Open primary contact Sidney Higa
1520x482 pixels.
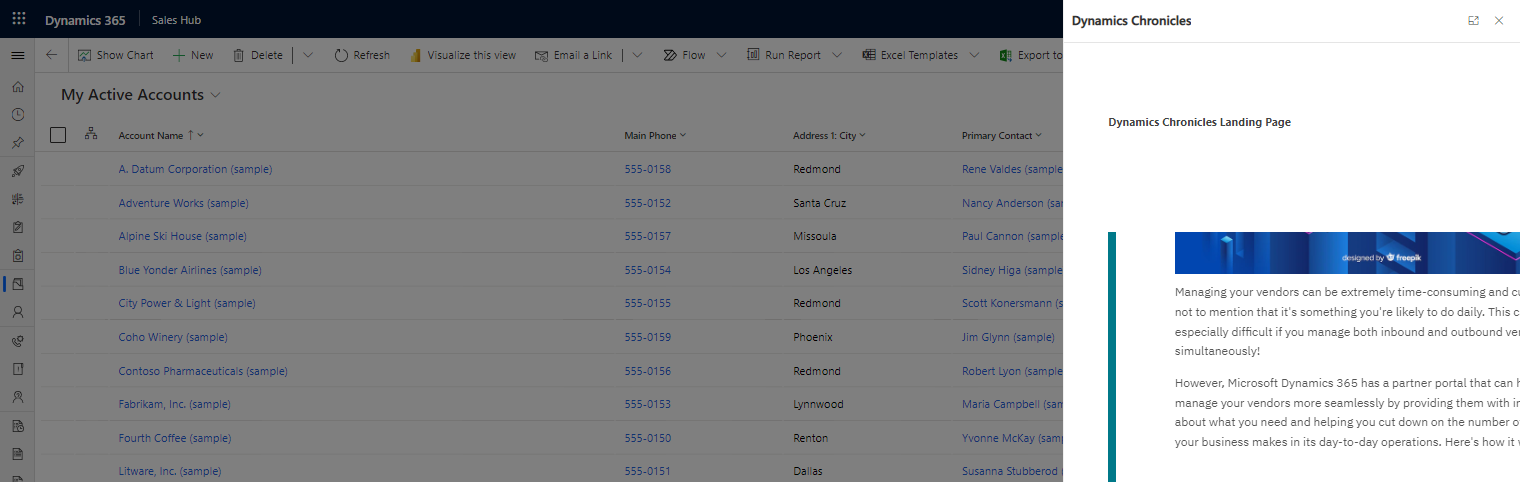click(x=1012, y=270)
